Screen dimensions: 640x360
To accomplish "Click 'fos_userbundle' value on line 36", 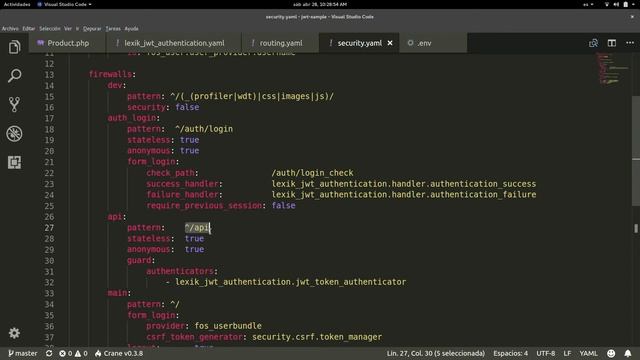I will click(x=228, y=326).
